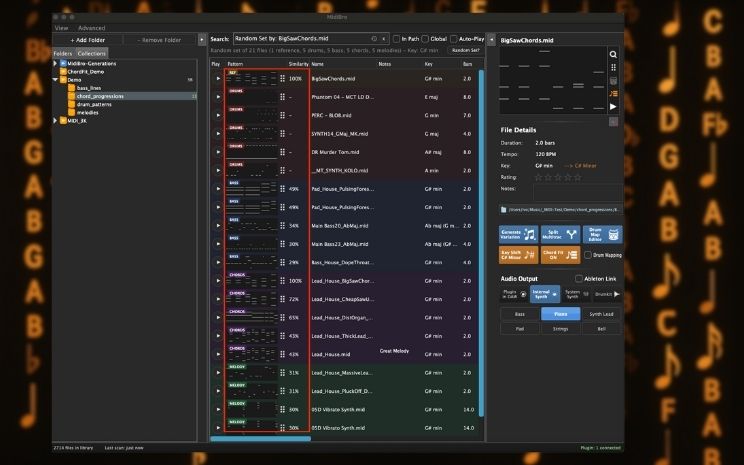This screenshot has height=465, width=744.
Task: Click the Key Shift C# Minor button
Action: click(519, 255)
